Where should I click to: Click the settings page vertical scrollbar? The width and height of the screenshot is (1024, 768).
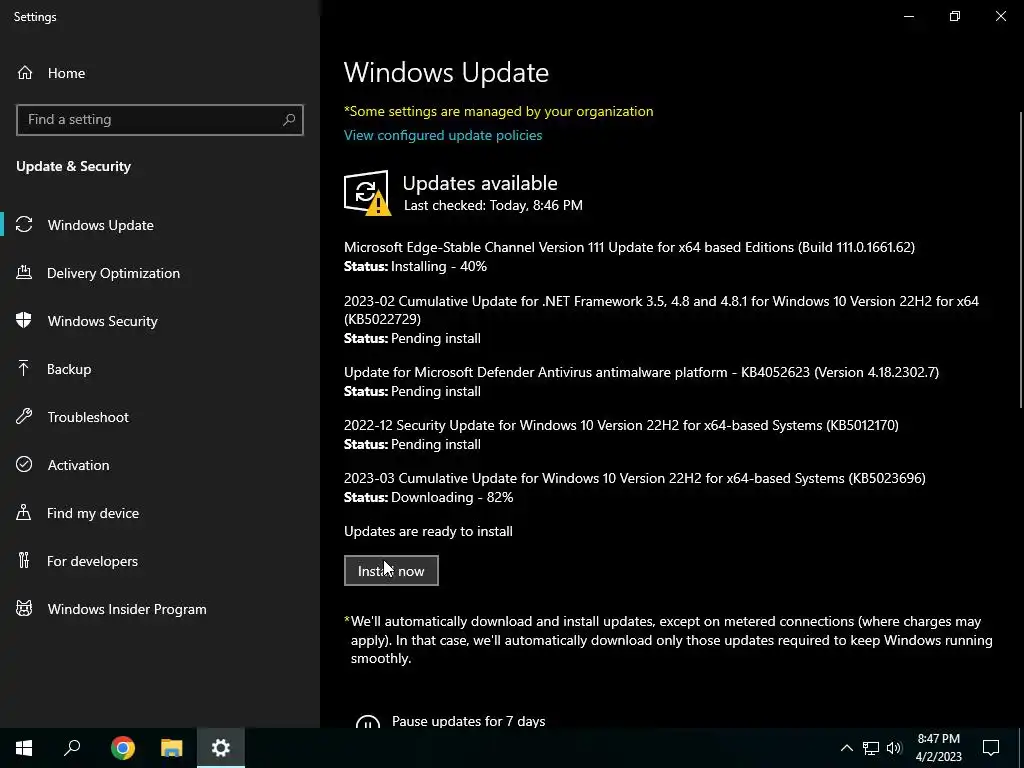click(1020, 261)
